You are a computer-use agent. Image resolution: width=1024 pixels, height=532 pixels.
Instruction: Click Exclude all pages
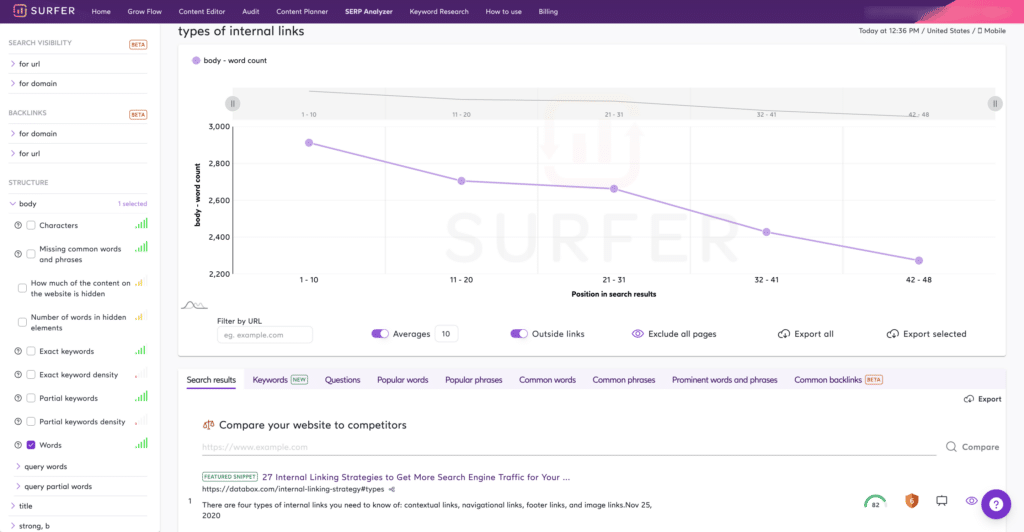coord(674,334)
